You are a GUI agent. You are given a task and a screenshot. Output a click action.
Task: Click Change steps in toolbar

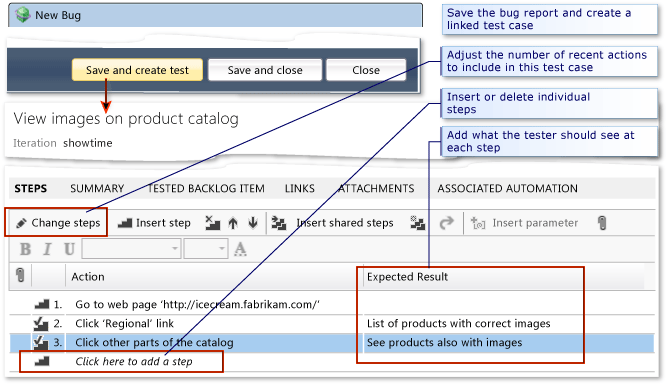(58, 222)
